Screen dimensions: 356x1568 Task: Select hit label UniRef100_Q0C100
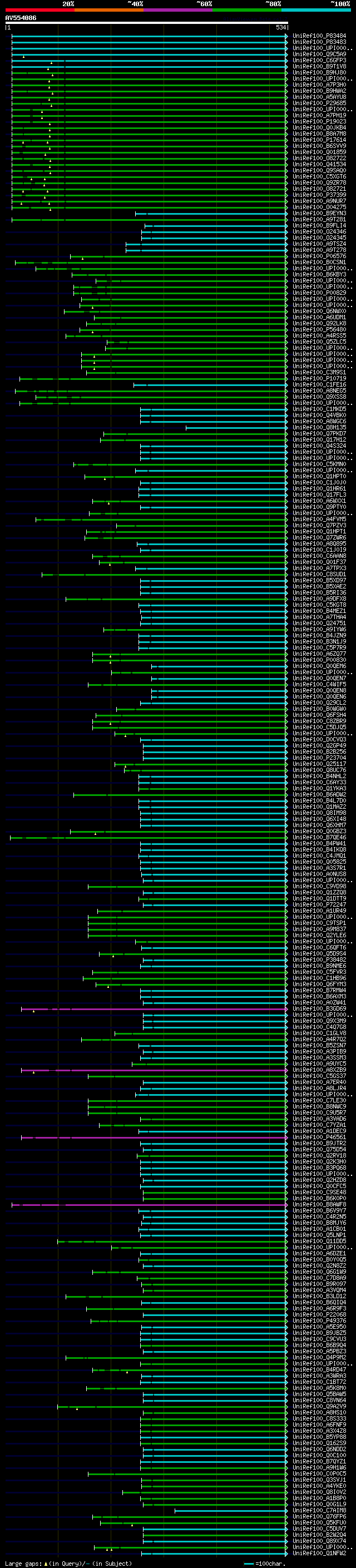point(319,1456)
